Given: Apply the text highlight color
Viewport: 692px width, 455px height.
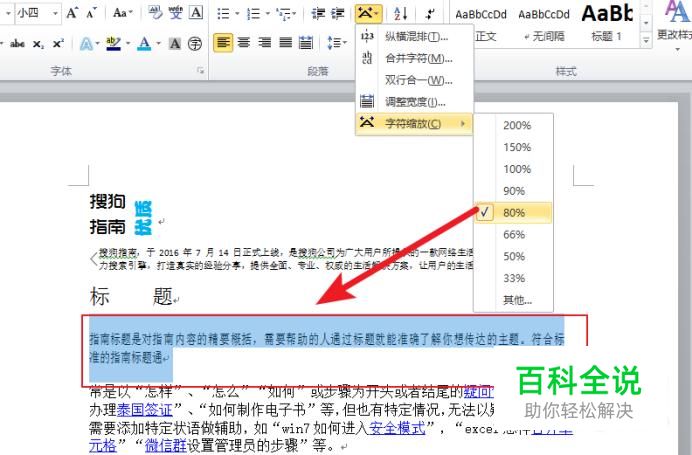Looking at the screenshot, I should [x=113, y=43].
